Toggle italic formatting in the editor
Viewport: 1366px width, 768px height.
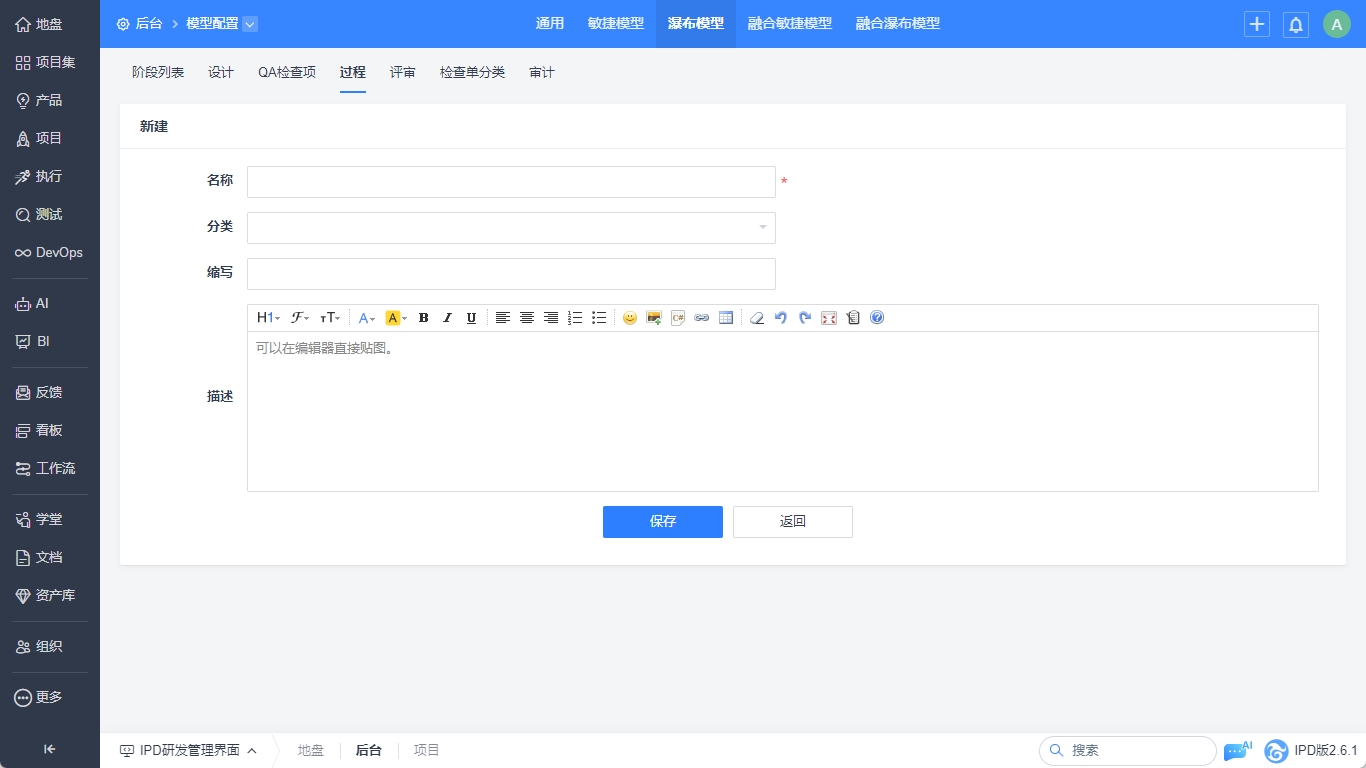447,318
